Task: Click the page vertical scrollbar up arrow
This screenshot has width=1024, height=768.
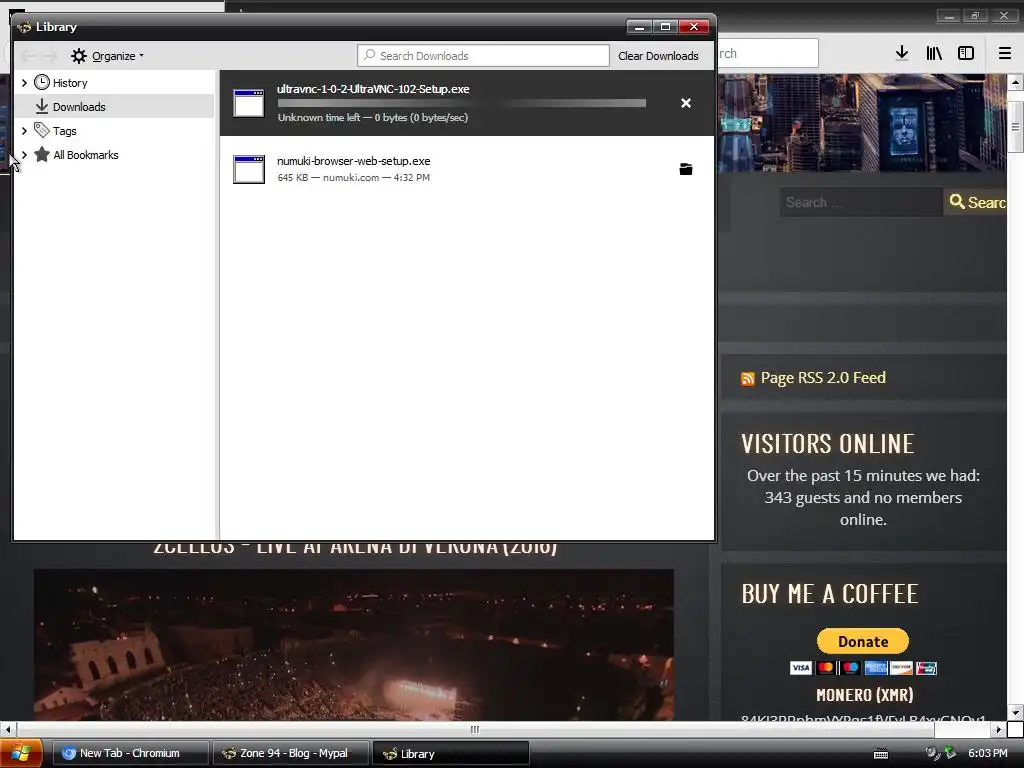Action: click(x=1015, y=82)
